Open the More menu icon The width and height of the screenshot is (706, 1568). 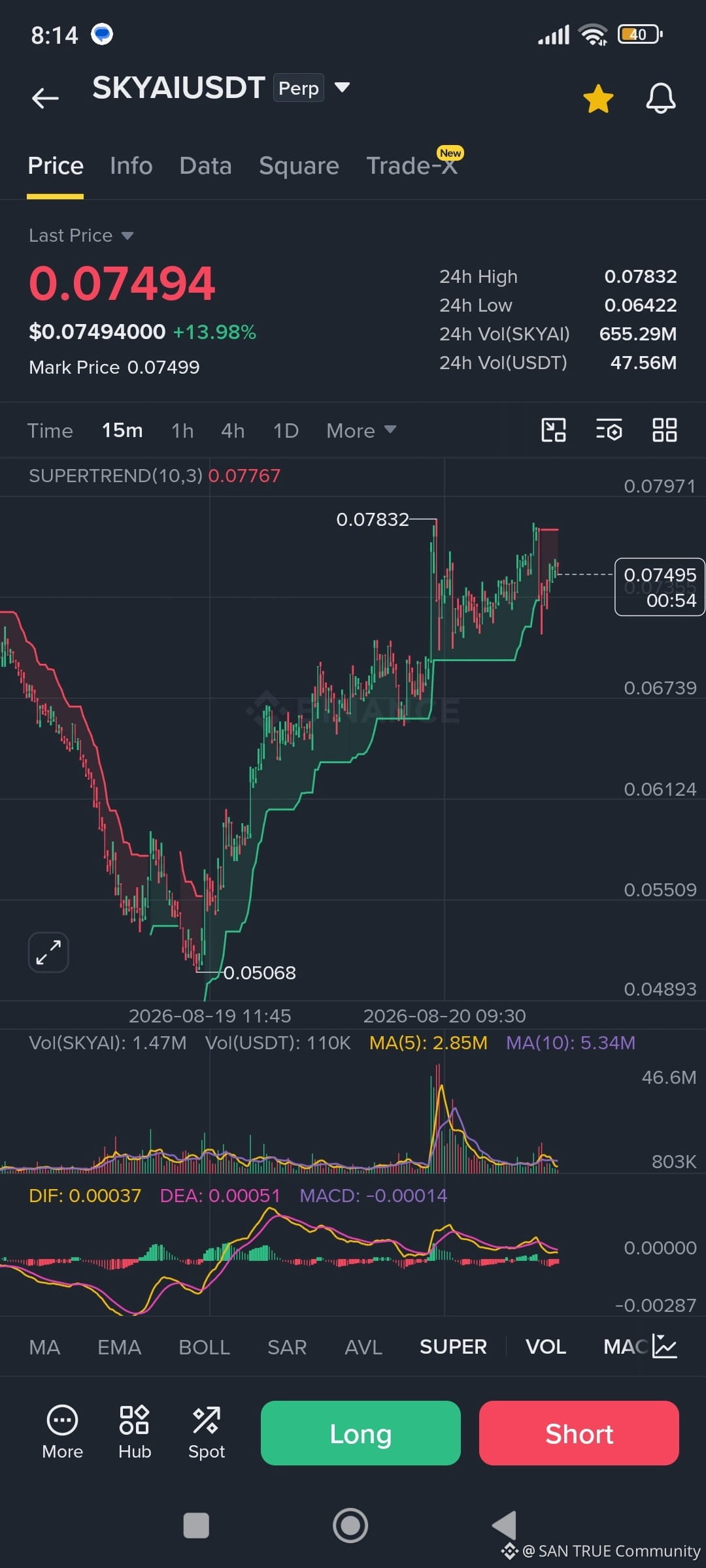(62, 1433)
